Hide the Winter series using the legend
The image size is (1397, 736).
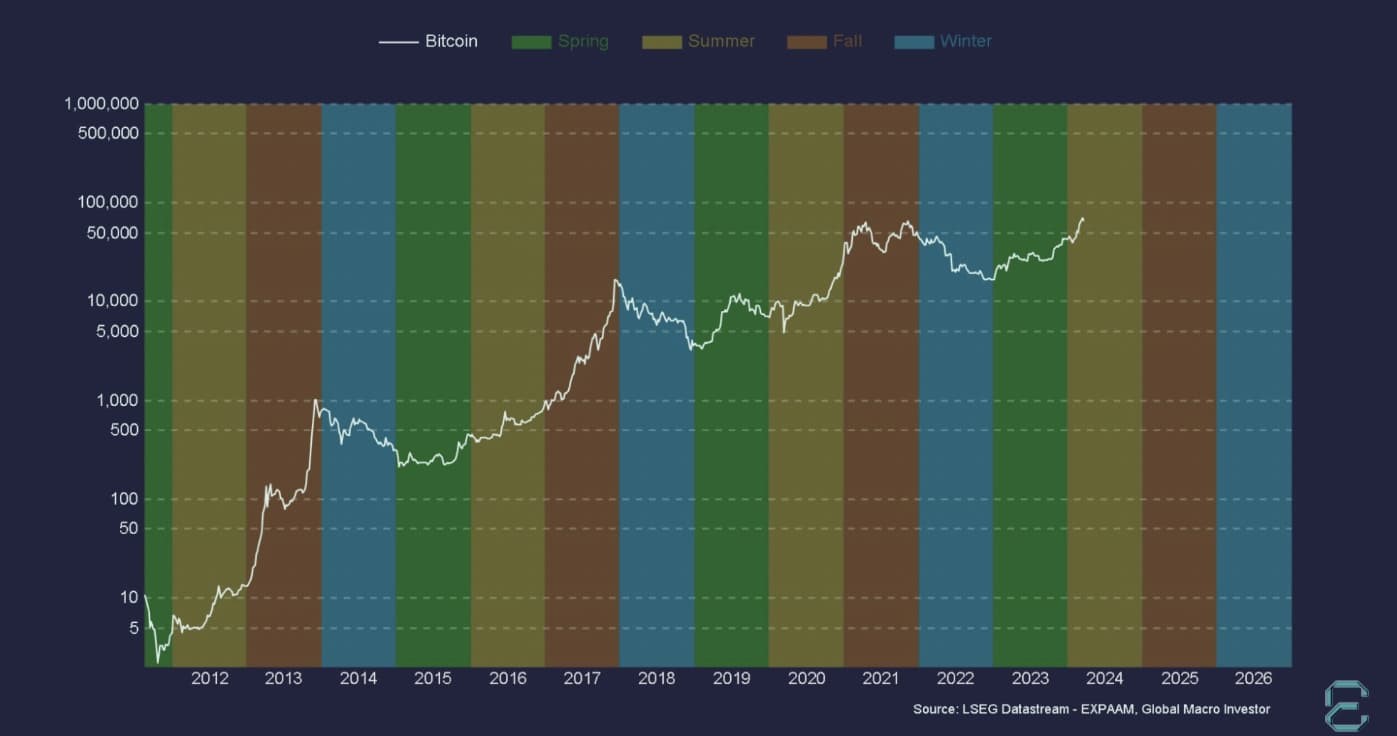pyautogui.click(x=965, y=41)
